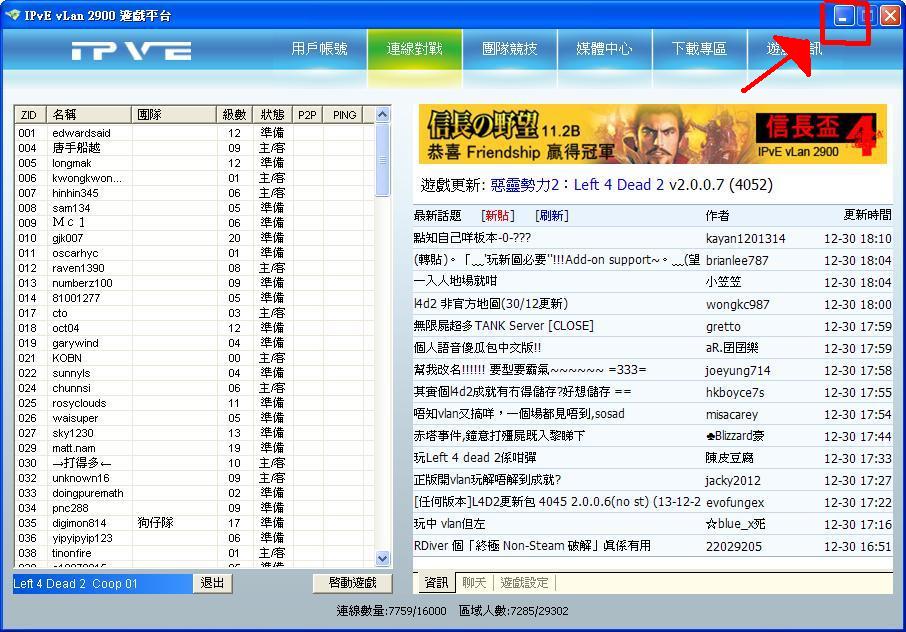Open topic 玩Left 4 dead 2係咁彈
The width and height of the screenshot is (906, 632).
click(x=475, y=458)
